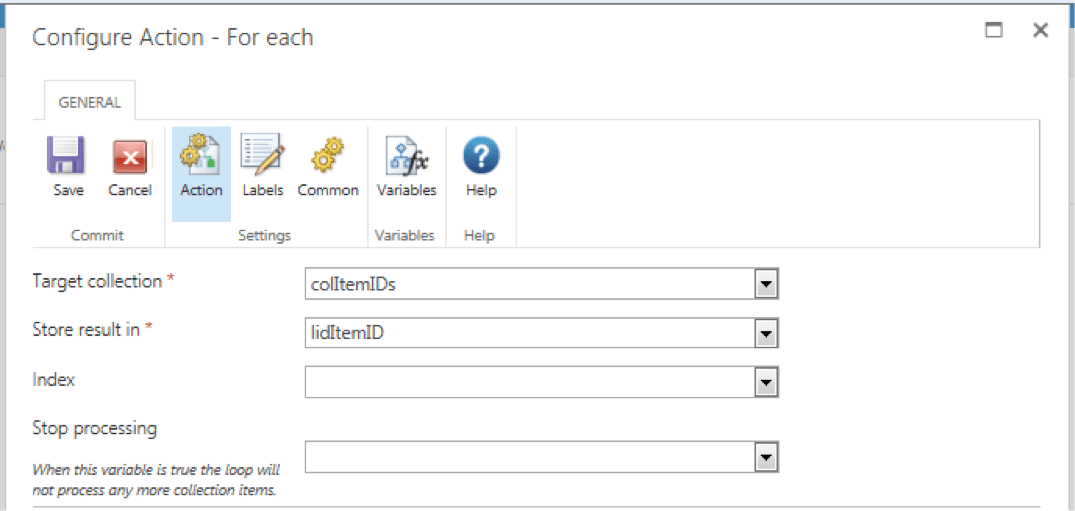This screenshot has height=511, width=1075.
Task: Click the colItemIDs combo box field
Action: 542,285
